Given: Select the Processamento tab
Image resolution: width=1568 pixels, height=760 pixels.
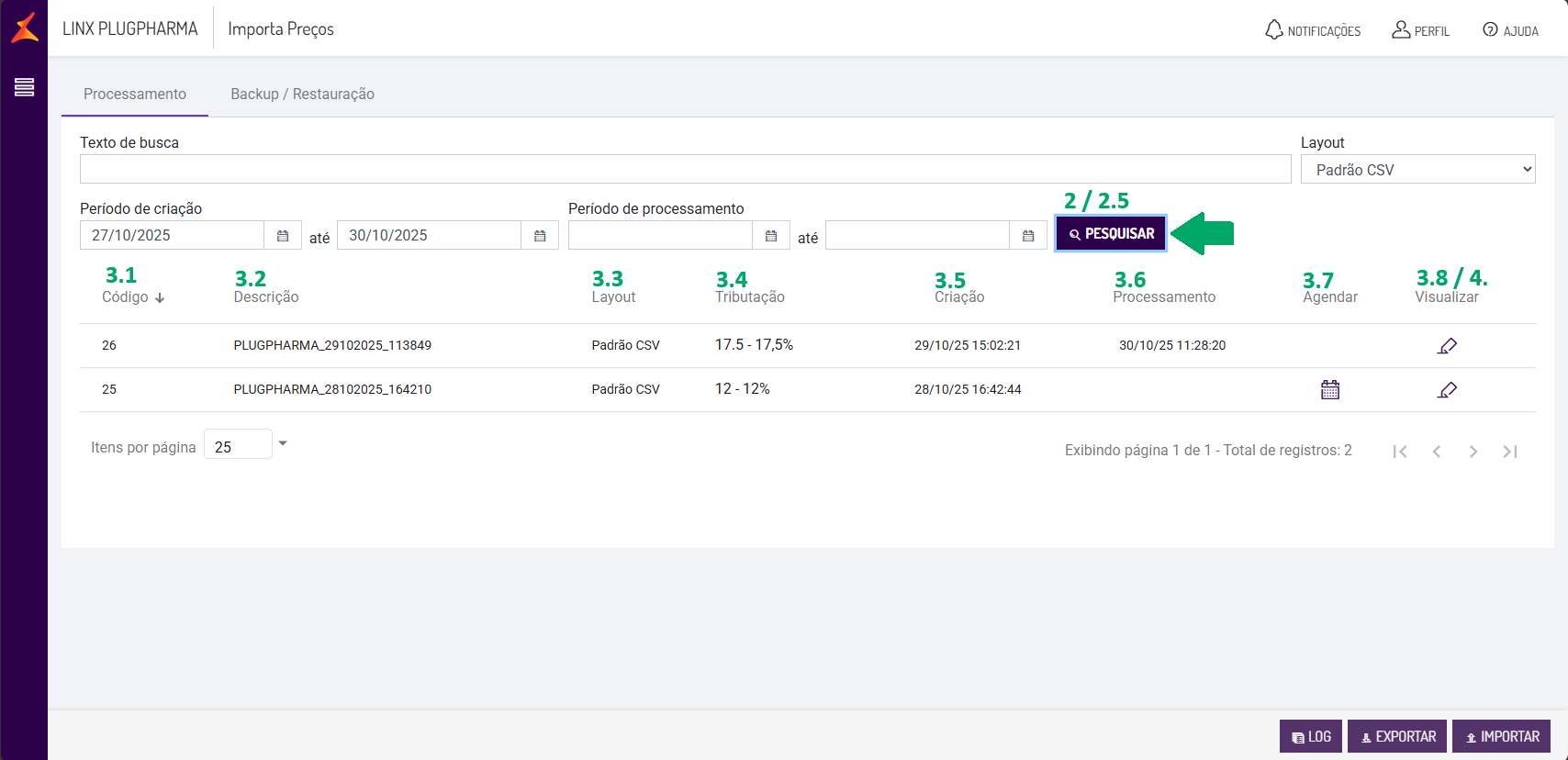Looking at the screenshot, I should click(135, 94).
